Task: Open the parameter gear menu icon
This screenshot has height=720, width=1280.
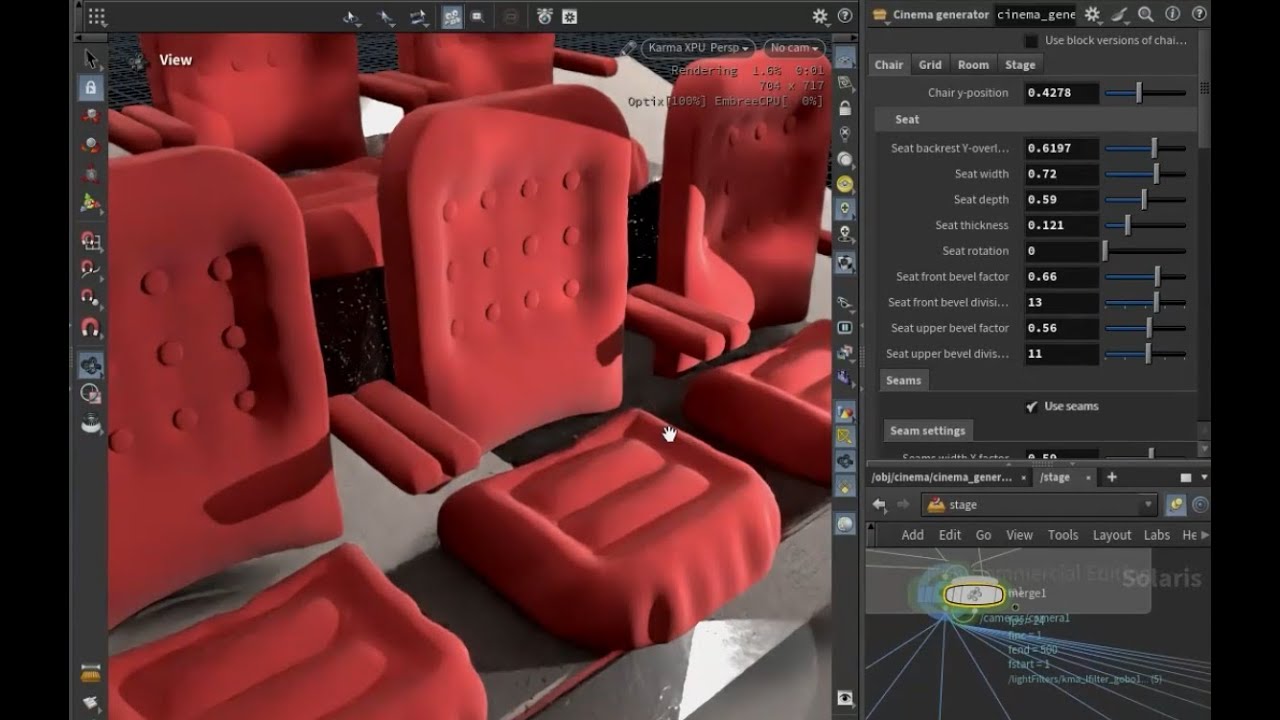Action: [x=1093, y=15]
